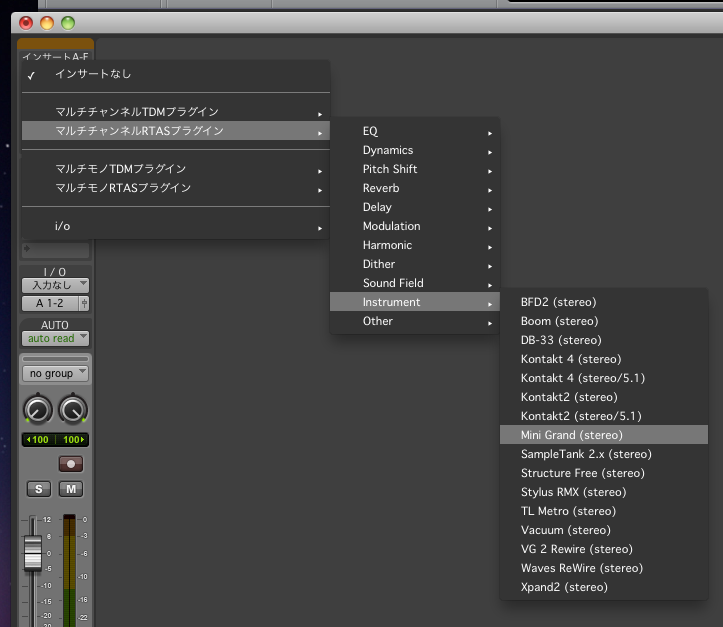Click the left pan value 100
The width and height of the screenshot is (723, 627).
38,439
